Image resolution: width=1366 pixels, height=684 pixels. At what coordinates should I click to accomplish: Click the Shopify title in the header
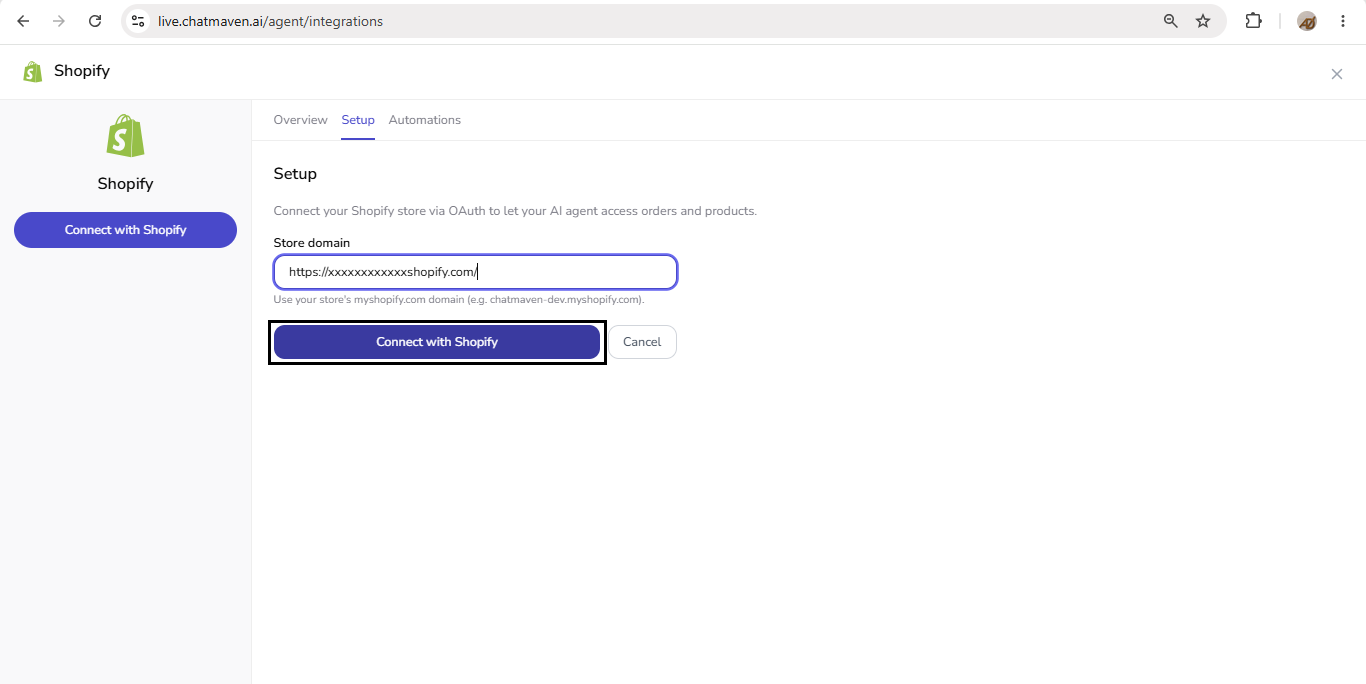point(82,71)
